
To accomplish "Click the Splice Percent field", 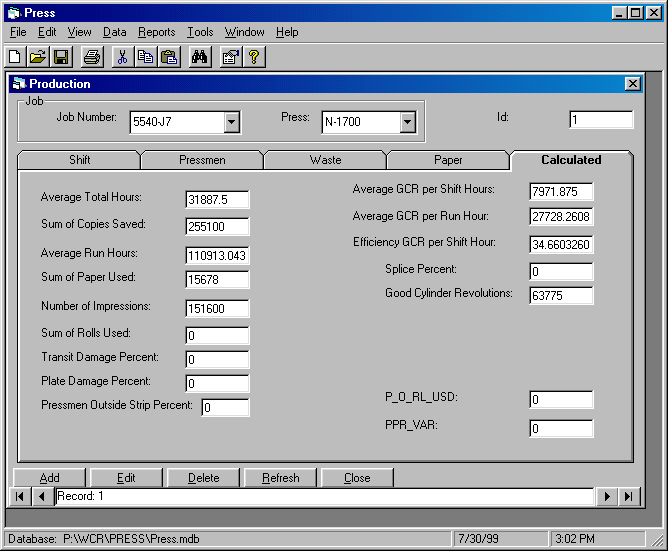I will [x=561, y=271].
